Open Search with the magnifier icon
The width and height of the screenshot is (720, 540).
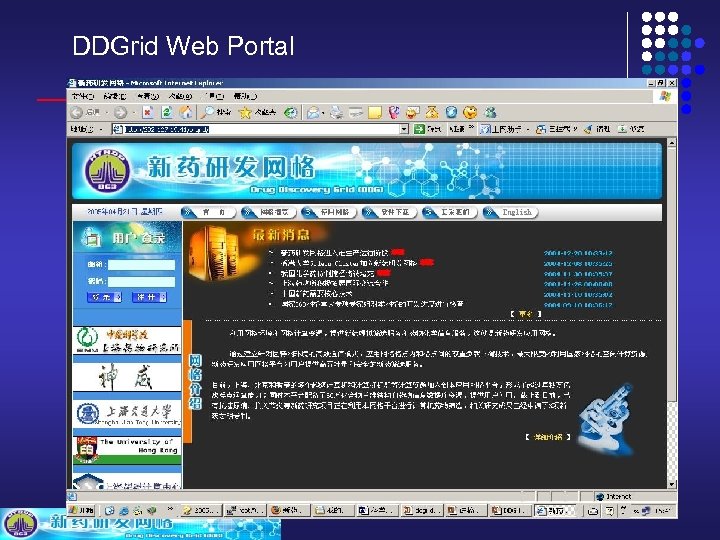pos(217,112)
